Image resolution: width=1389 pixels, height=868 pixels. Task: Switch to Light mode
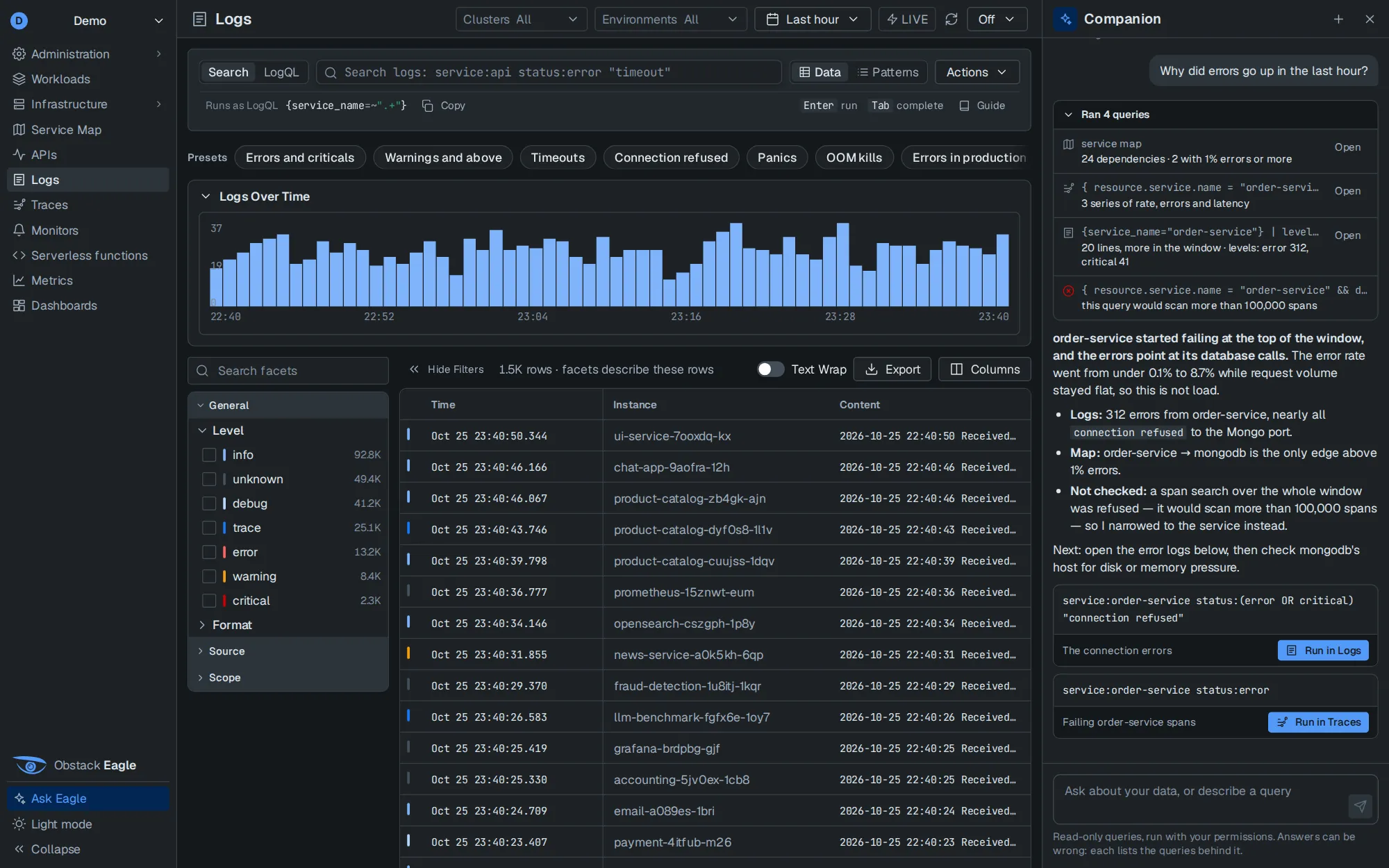(x=88, y=824)
